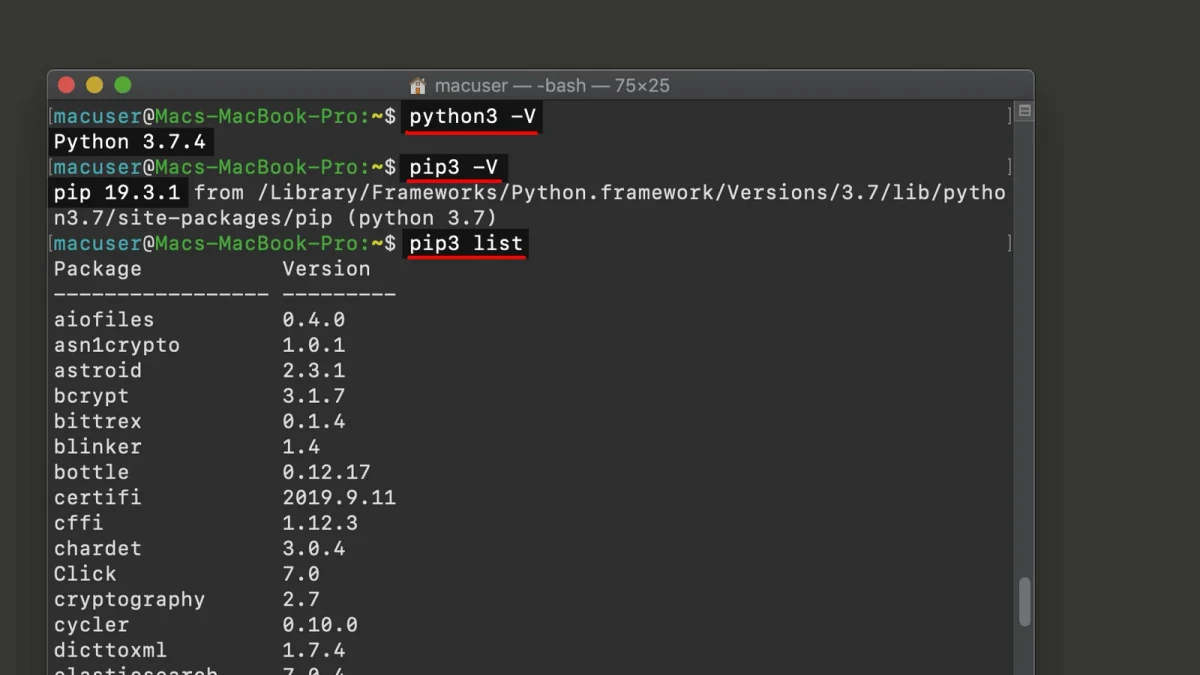Click the 'pip3 list' command text
The width and height of the screenshot is (1200, 675).
[466, 243]
